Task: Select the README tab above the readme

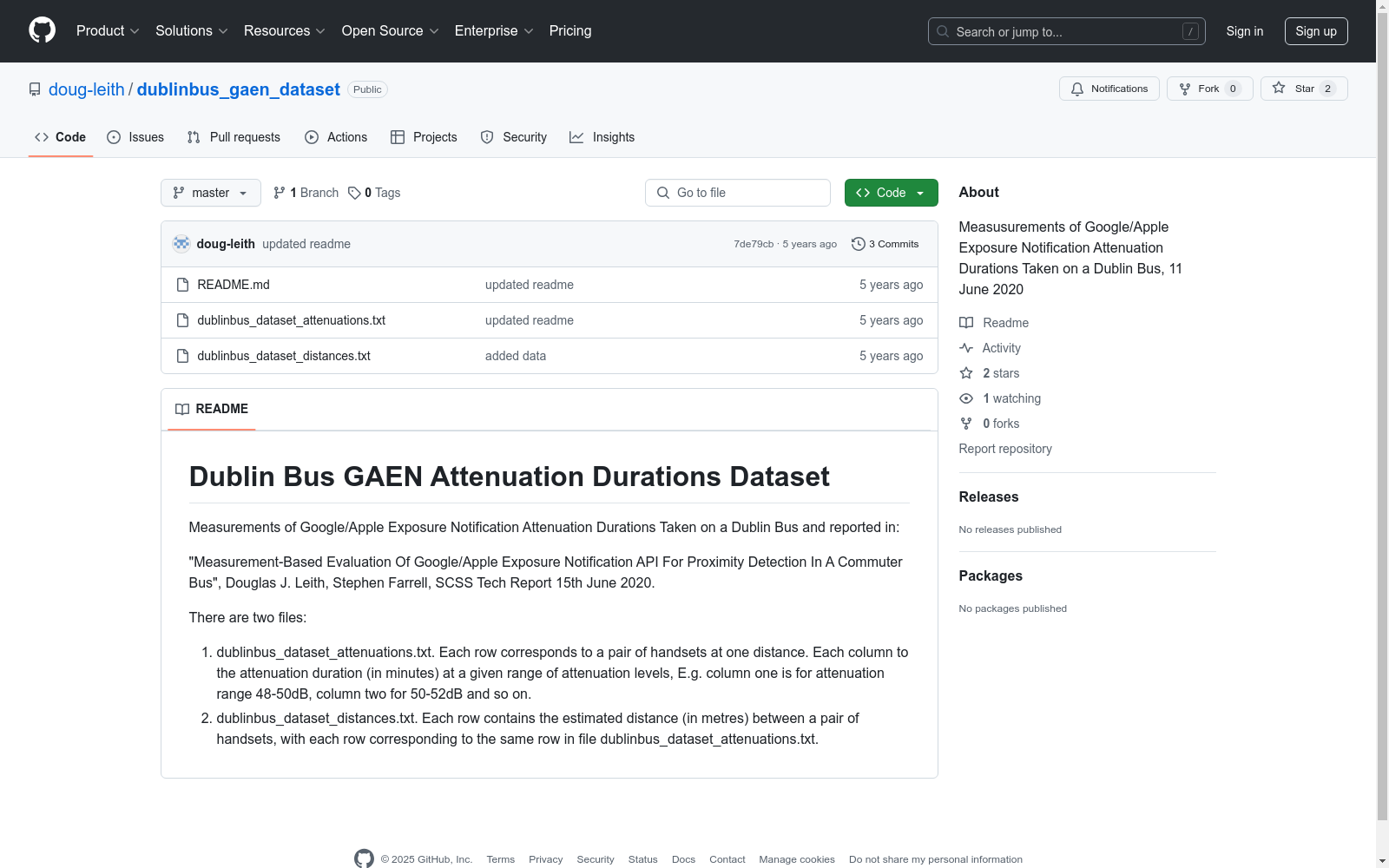Action: (212, 409)
